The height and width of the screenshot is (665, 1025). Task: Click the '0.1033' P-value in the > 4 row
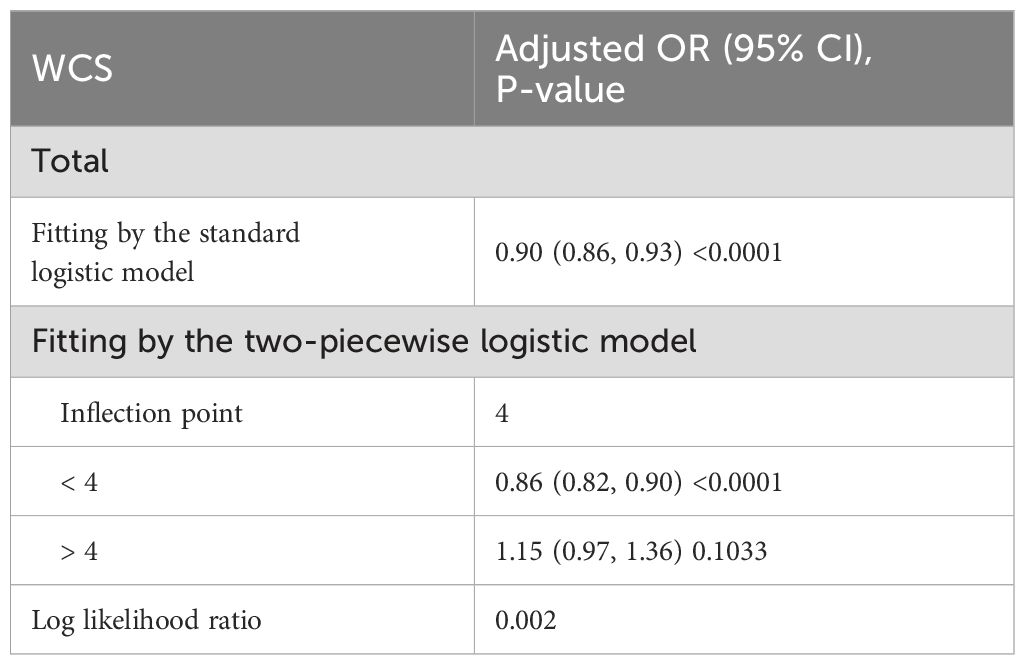(730, 551)
